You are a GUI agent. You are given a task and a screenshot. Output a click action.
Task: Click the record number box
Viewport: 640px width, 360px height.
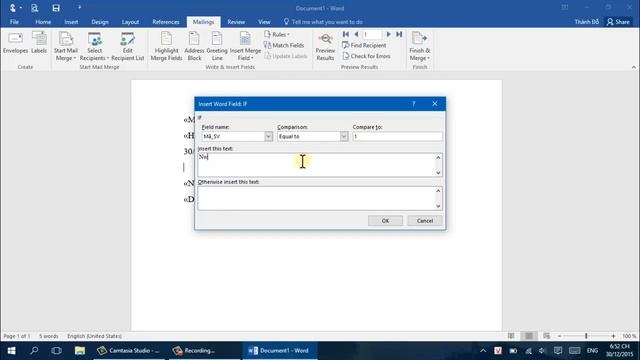click(372, 34)
